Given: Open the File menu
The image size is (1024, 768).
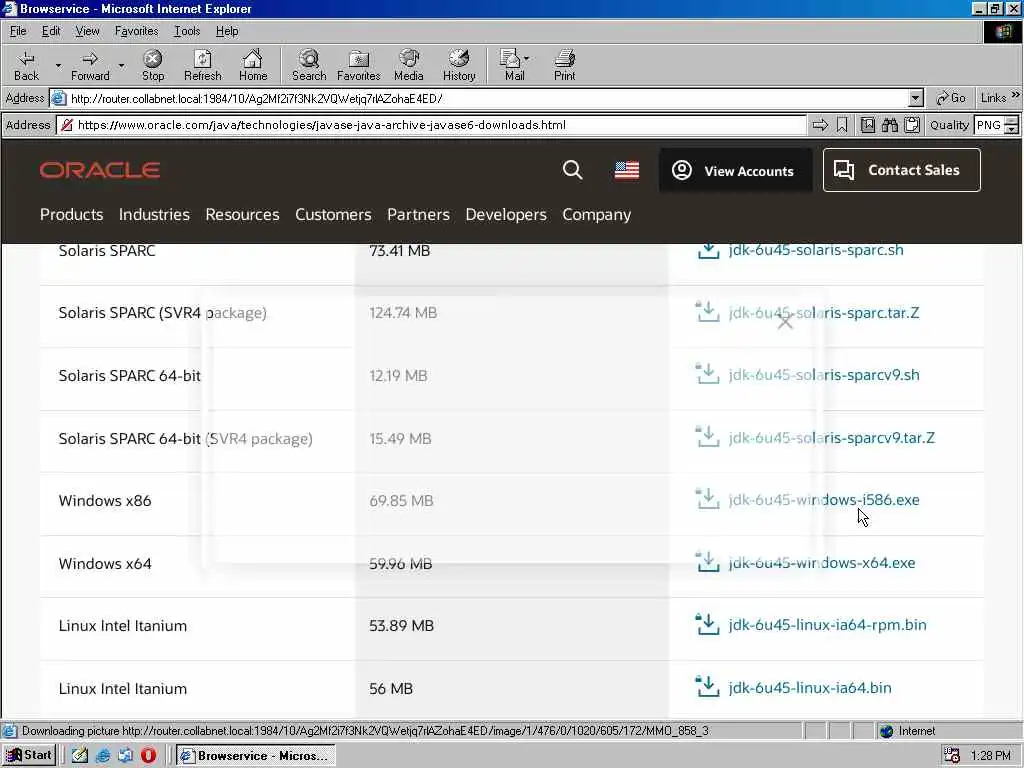Looking at the screenshot, I should 18,31.
